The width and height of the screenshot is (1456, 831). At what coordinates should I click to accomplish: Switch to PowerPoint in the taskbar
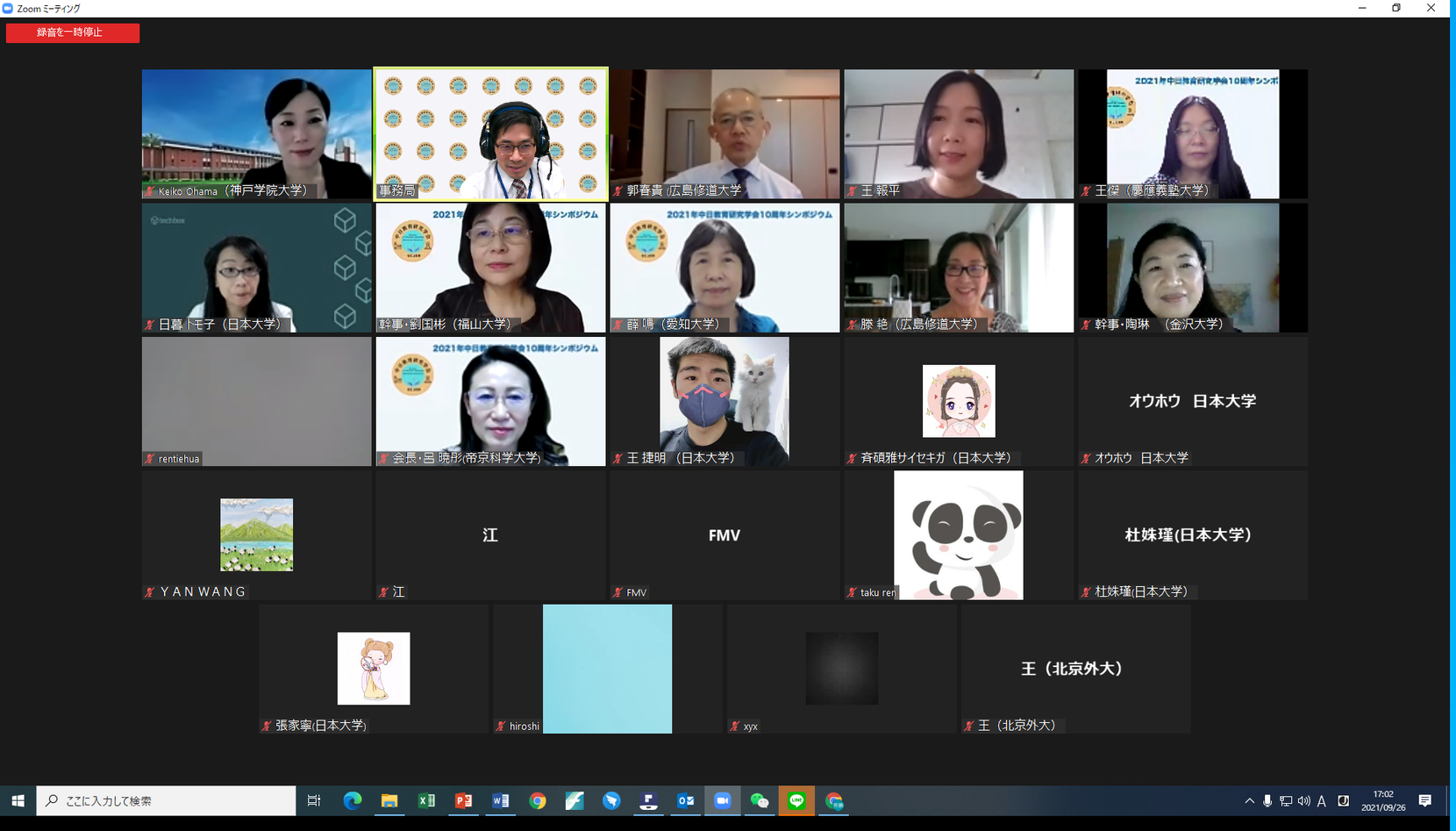coord(463,800)
